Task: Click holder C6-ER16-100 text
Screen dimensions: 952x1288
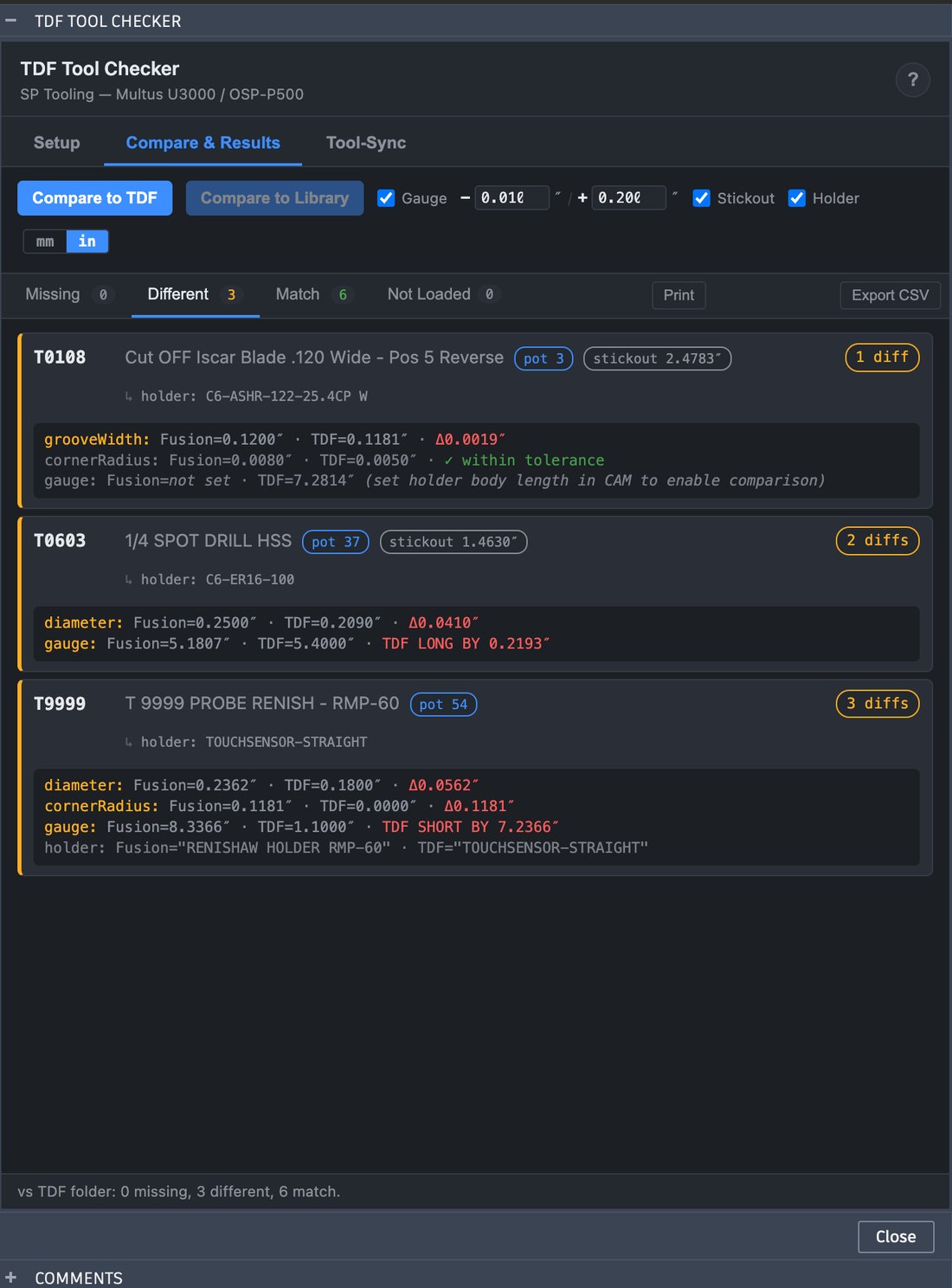Action: pos(217,580)
